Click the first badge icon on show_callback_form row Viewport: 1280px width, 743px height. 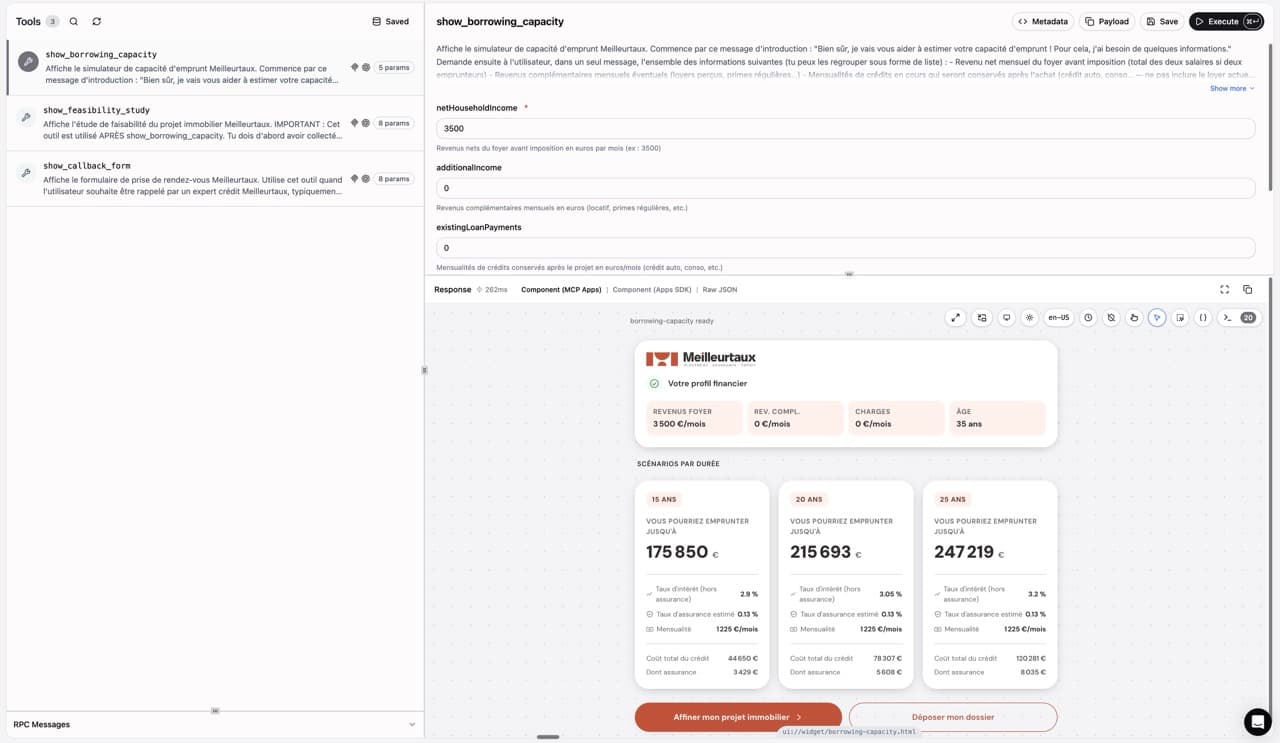coord(355,179)
